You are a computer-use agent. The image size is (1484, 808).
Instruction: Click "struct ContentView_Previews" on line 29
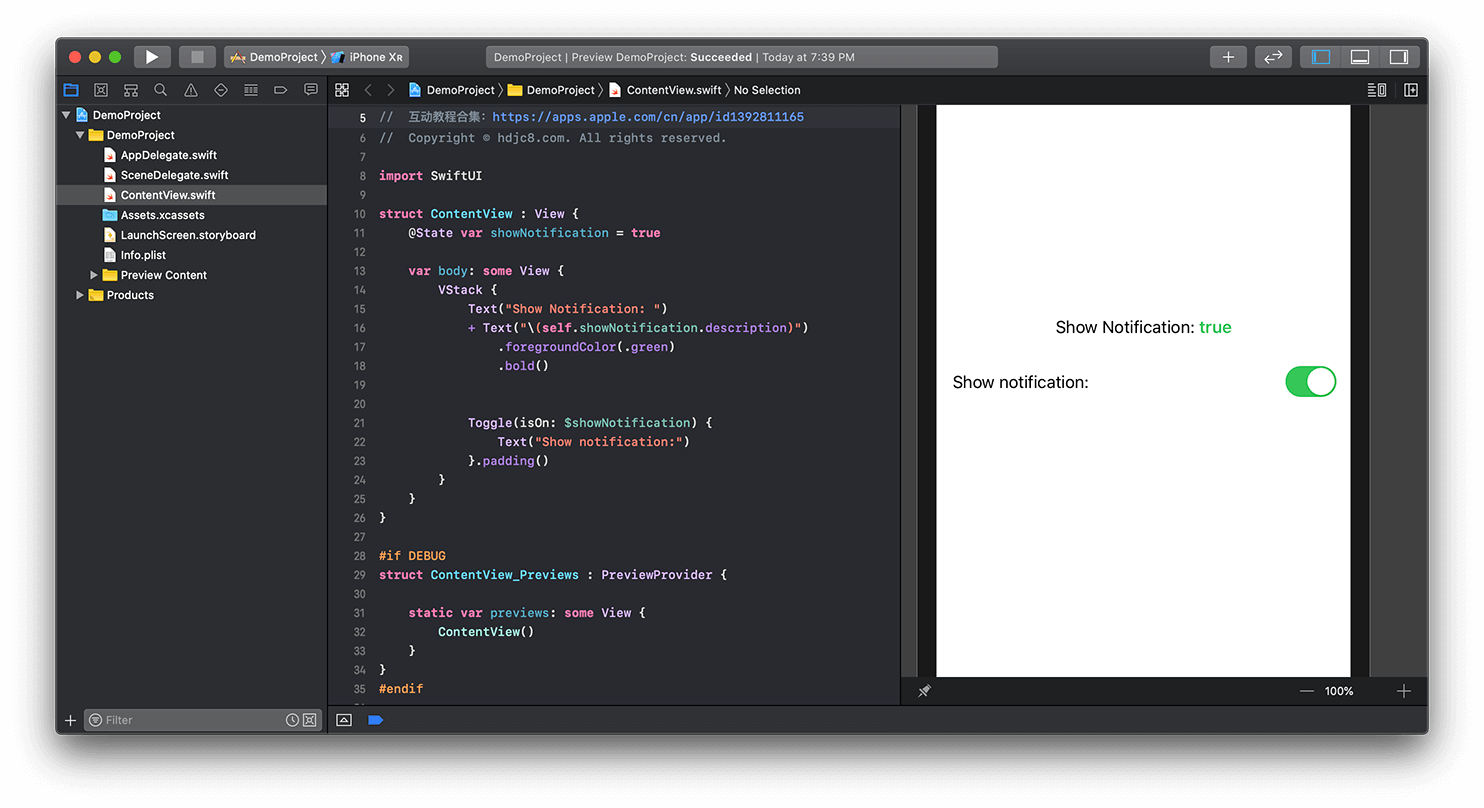click(479, 575)
